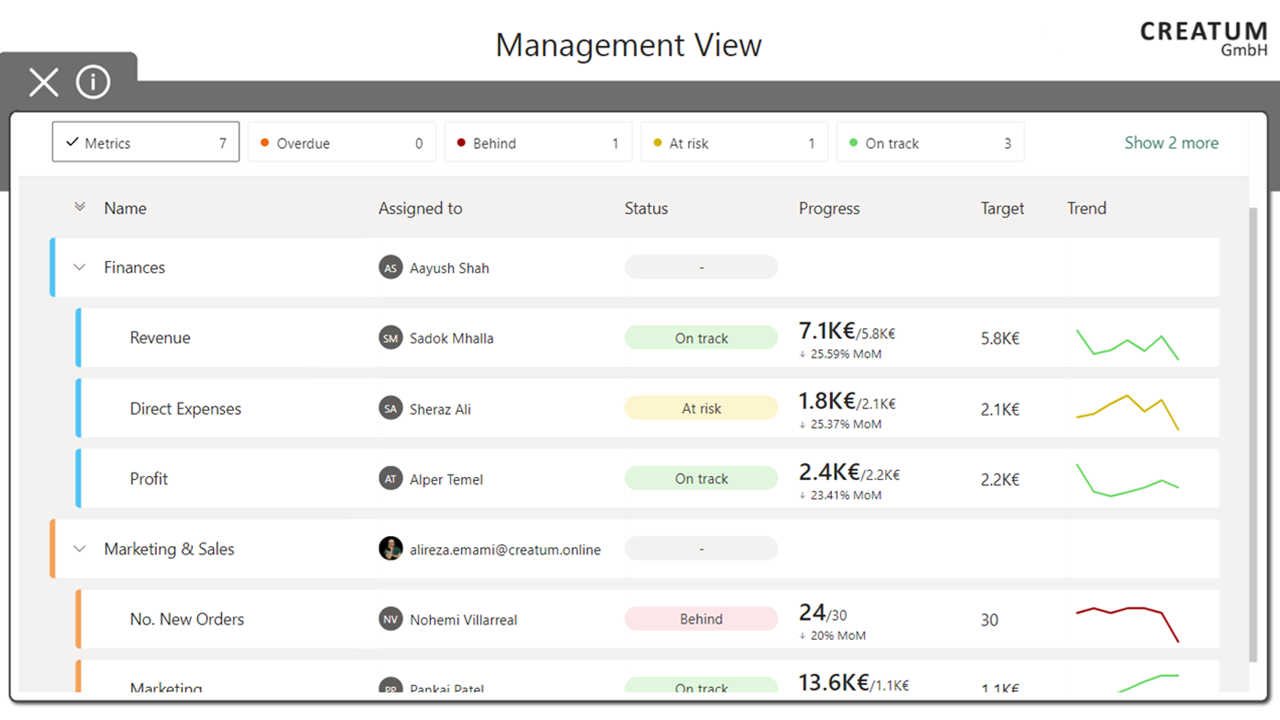The image size is (1280, 720).
Task: Click Sadok Mhalla's SM avatar
Action: click(390, 338)
